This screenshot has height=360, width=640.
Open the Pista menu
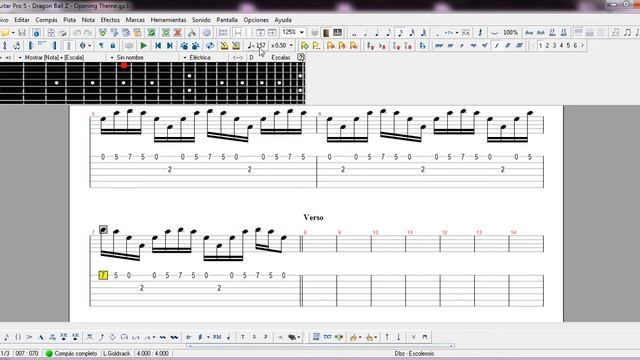pyautogui.click(x=69, y=20)
